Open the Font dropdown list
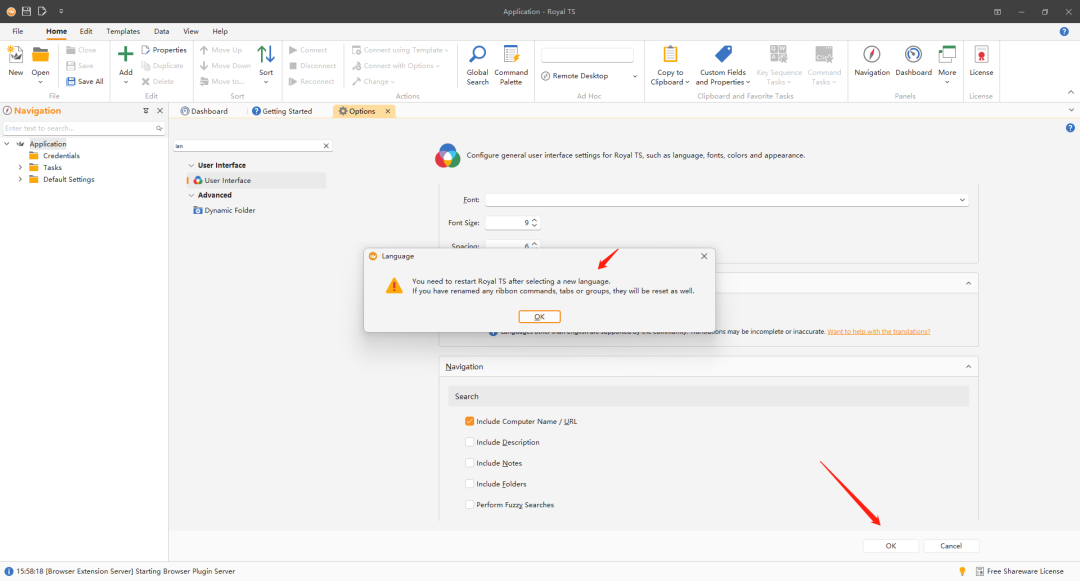Image resolution: width=1080 pixels, height=581 pixels. 962,200
